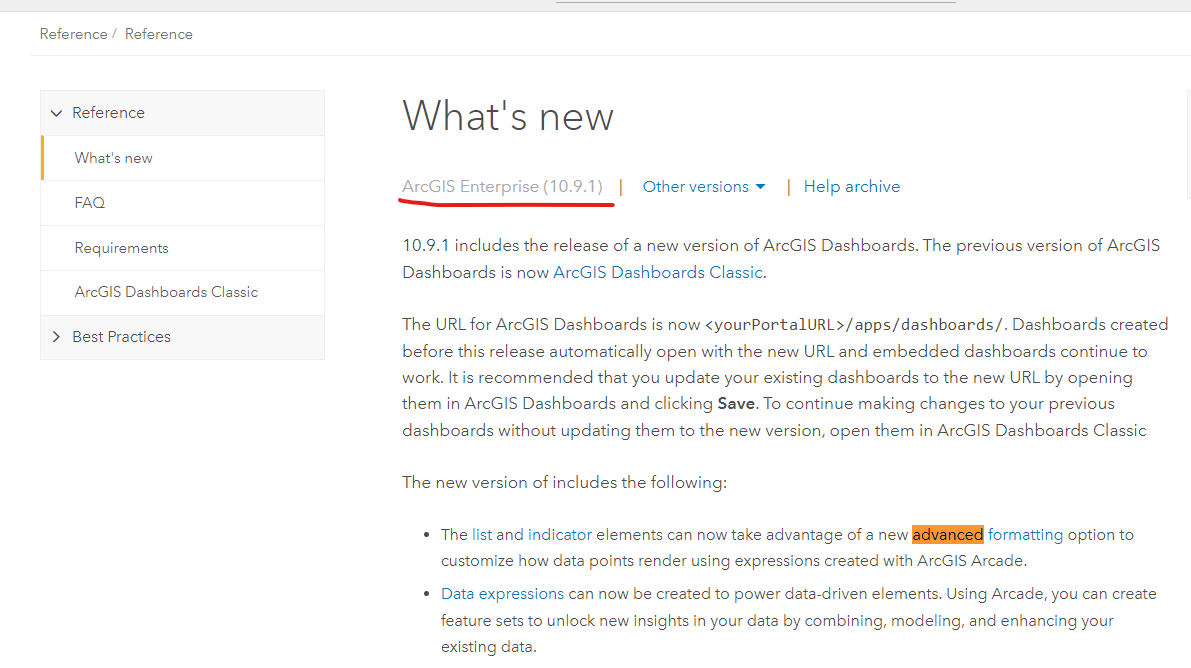Click the orange highlighted word 'advanced'
Image resolution: width=1191 pixels, height=668 pixels.
tap(947, 535)
